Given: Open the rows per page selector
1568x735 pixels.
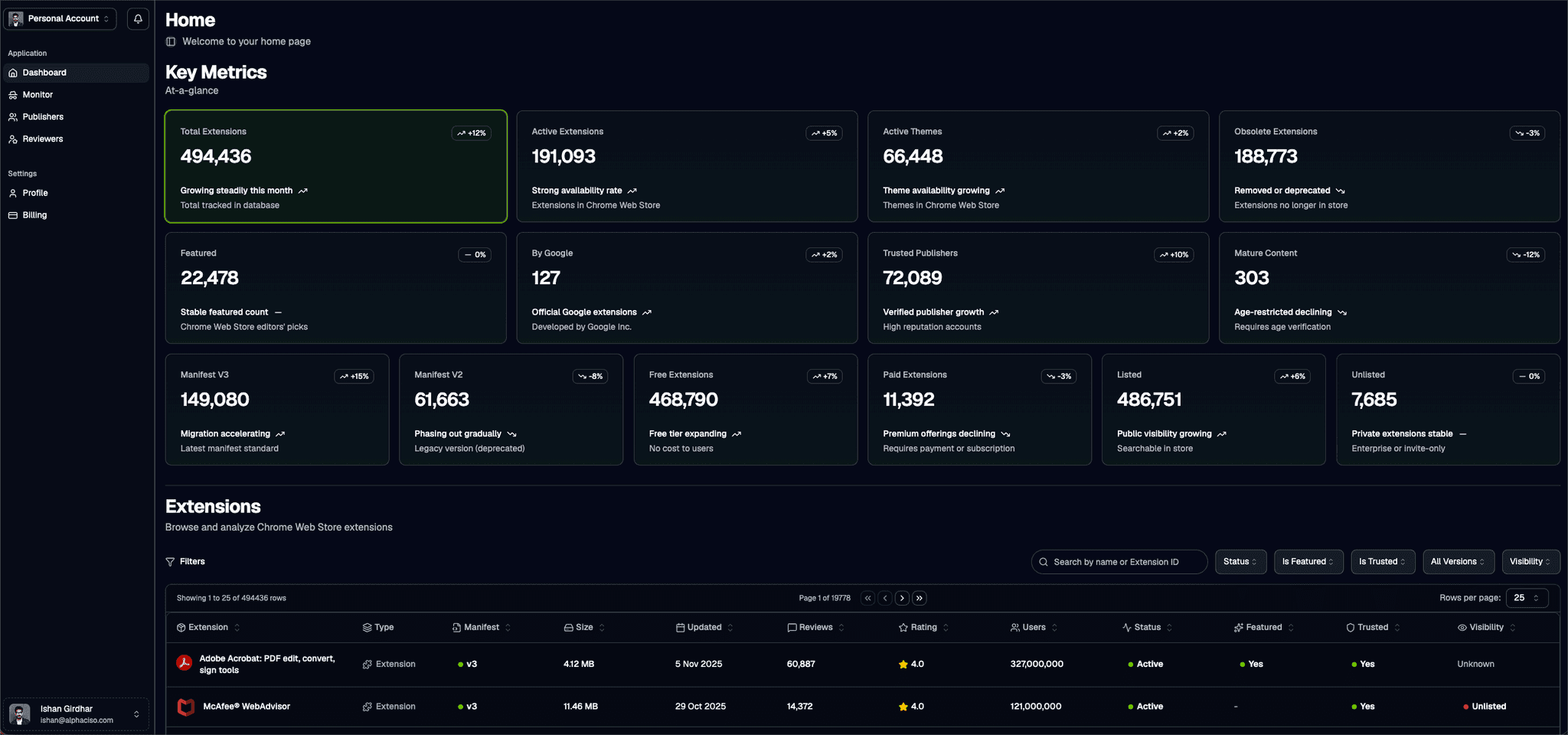Looking at the screenshot, I should tap(1526, 598).
